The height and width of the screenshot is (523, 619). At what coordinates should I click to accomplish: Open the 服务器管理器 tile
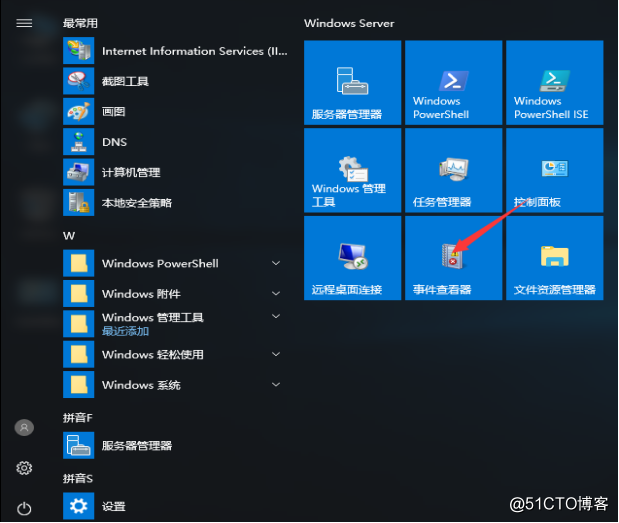[x=353, y=82]
